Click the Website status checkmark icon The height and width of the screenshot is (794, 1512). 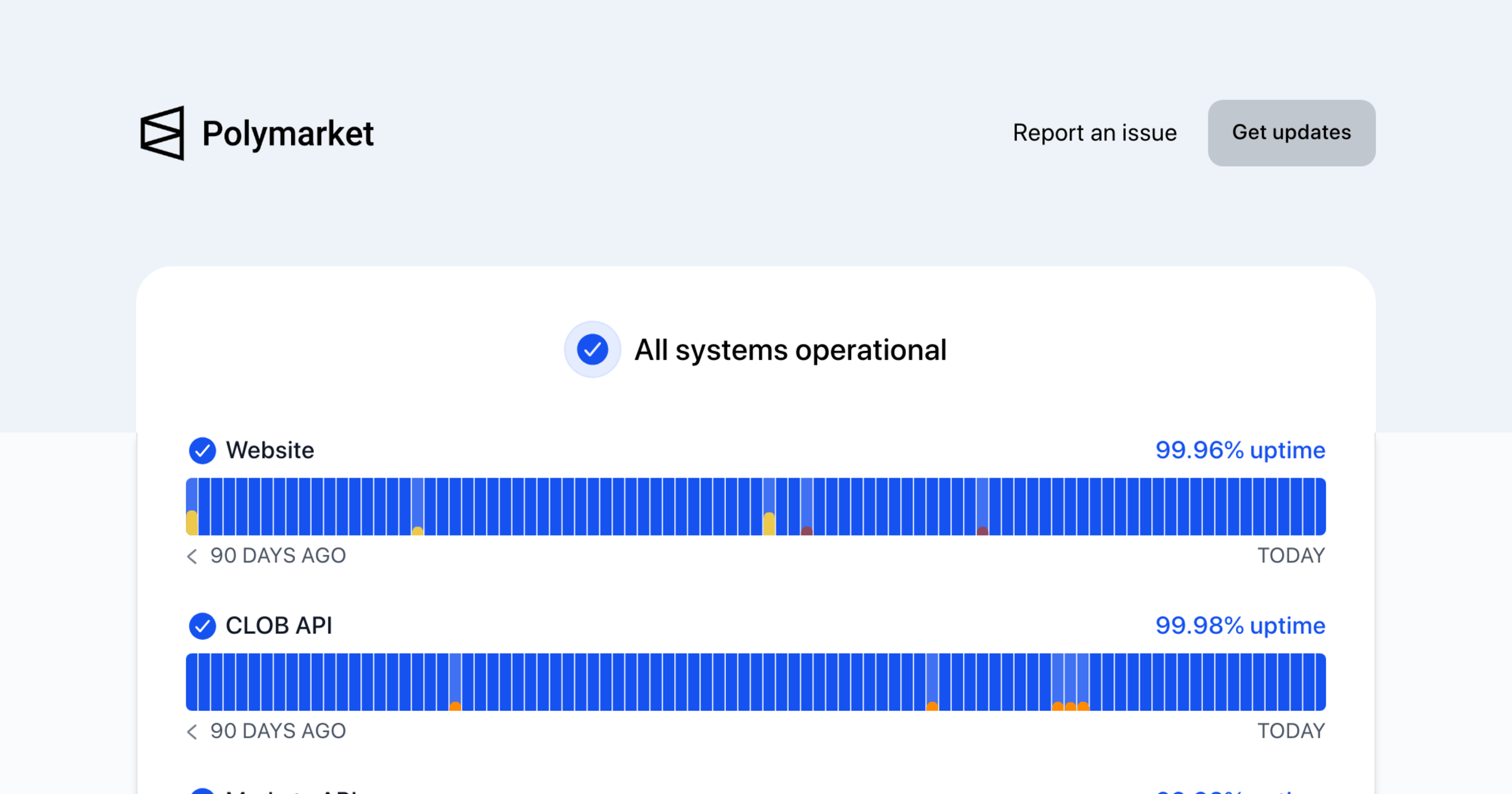(x=202, y=451)
